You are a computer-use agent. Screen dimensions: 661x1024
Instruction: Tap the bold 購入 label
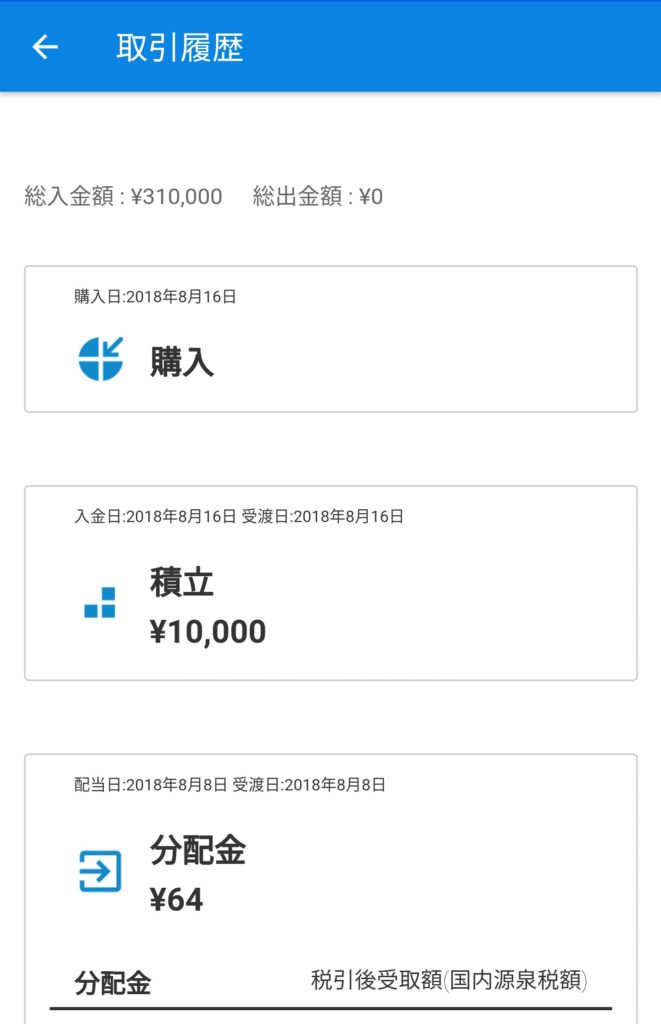click(x=182, y=362)
